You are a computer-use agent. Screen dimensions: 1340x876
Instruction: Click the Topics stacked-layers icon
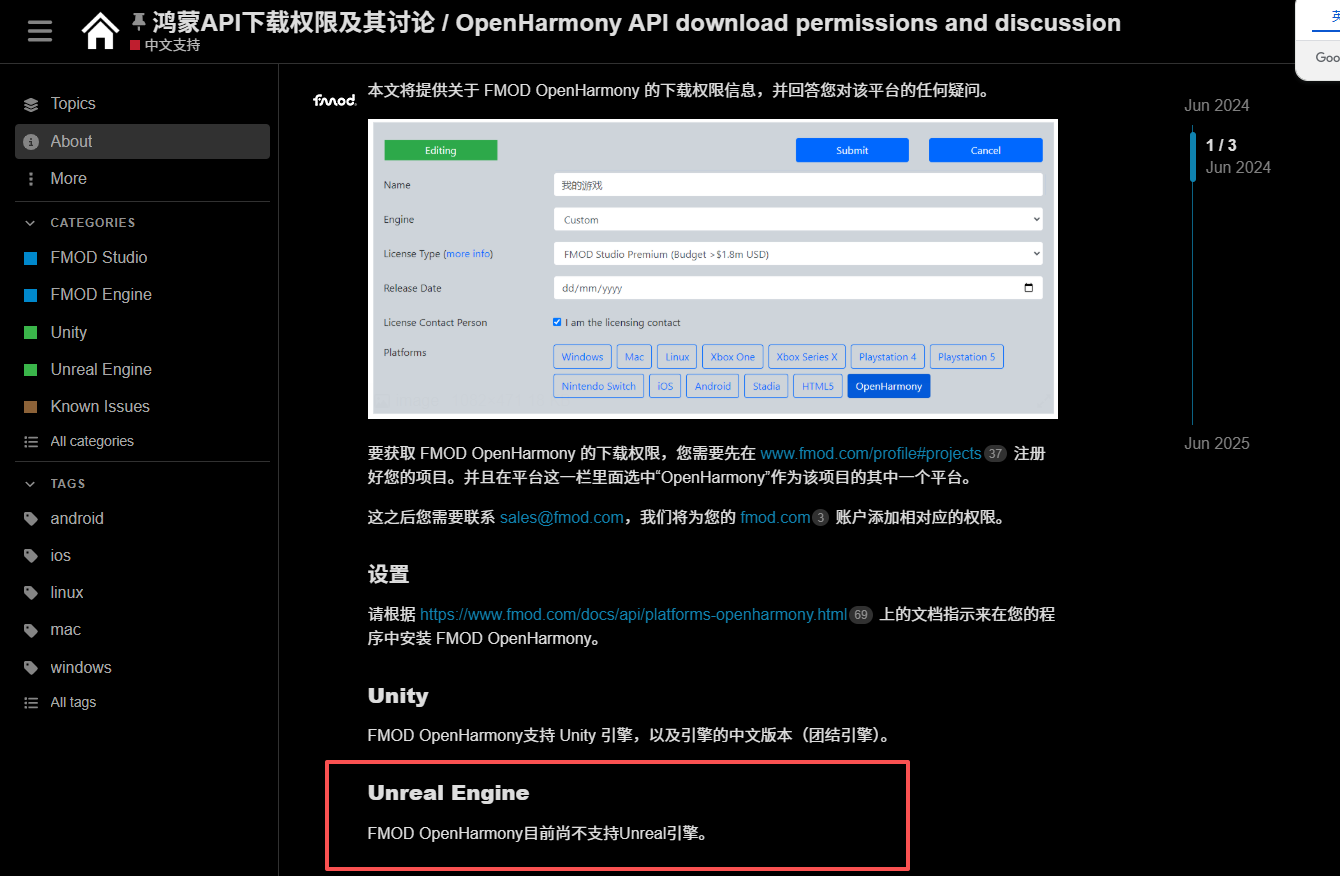(x=31, y=104)
